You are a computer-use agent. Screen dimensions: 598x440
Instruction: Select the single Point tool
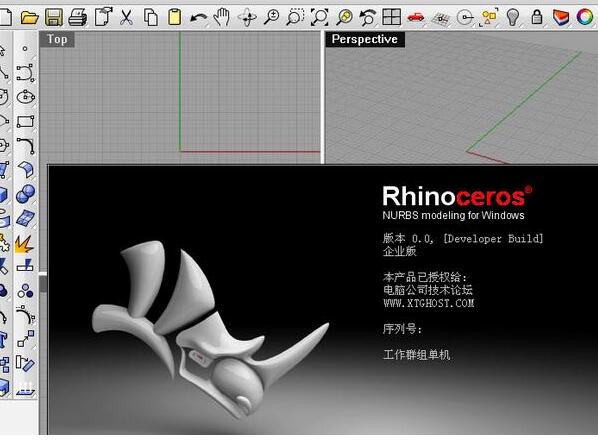[x=25, y=48]
